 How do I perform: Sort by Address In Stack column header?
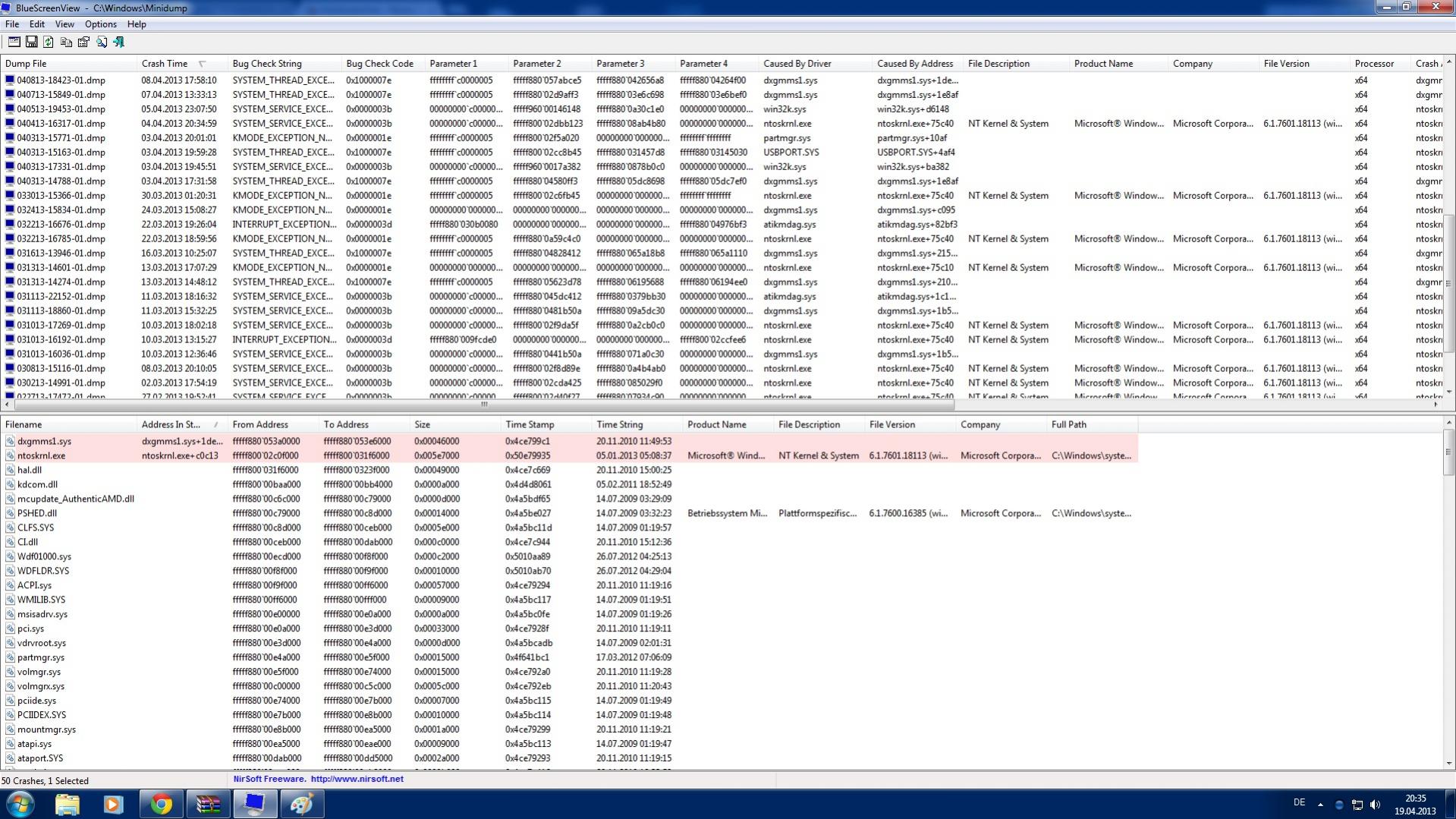pos(182,424)
